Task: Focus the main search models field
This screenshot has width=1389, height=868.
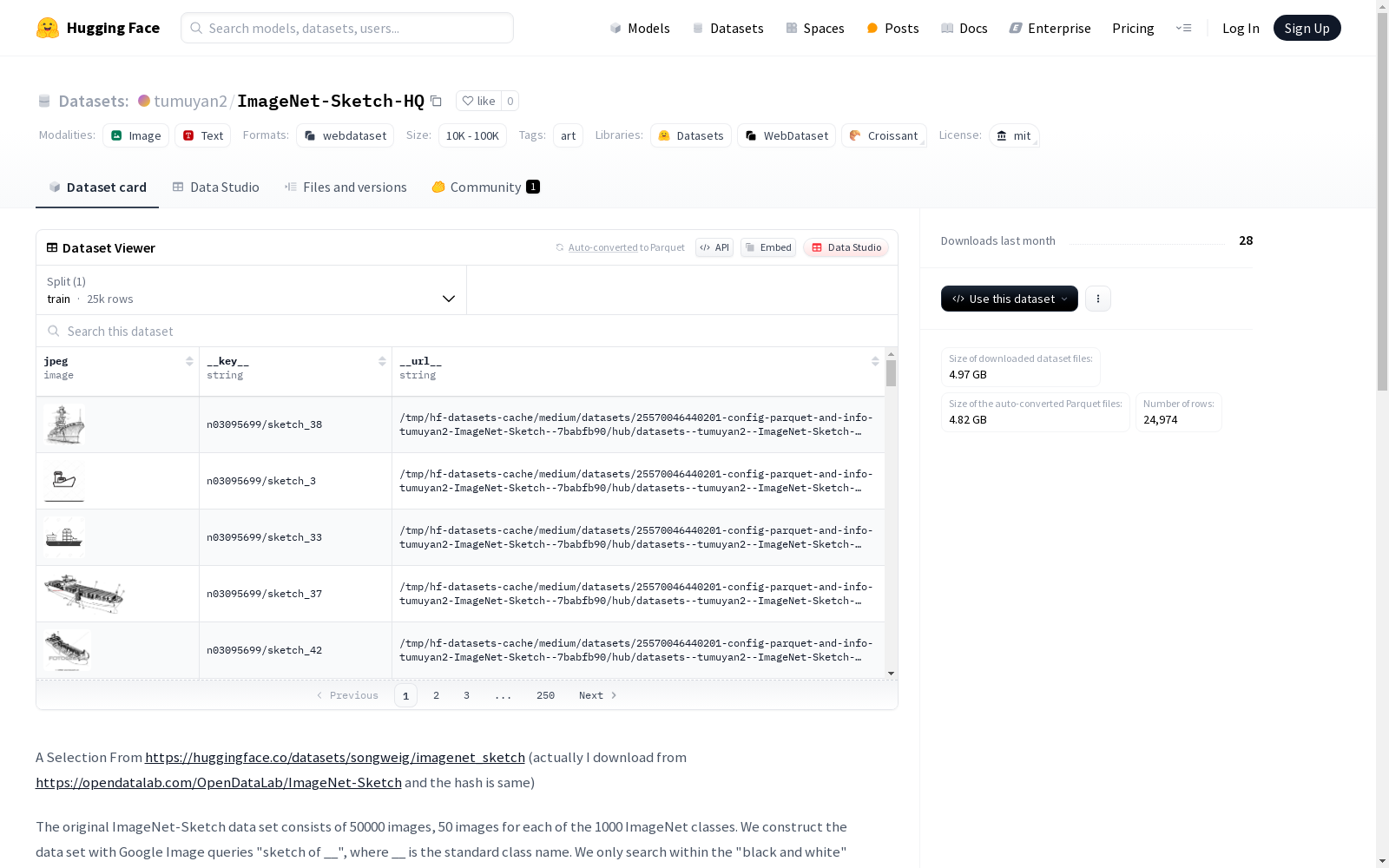Action: 347,28
